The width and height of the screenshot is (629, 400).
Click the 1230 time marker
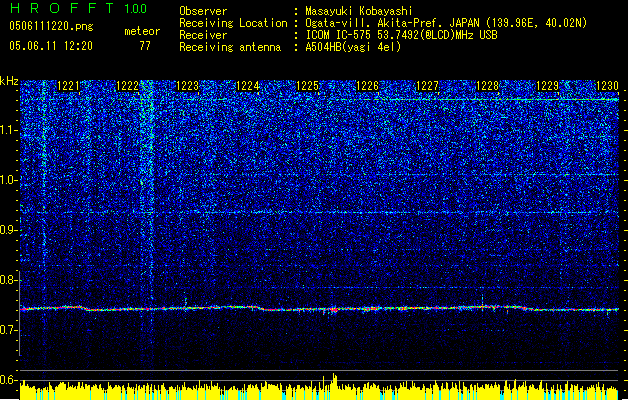coord(607,86)
